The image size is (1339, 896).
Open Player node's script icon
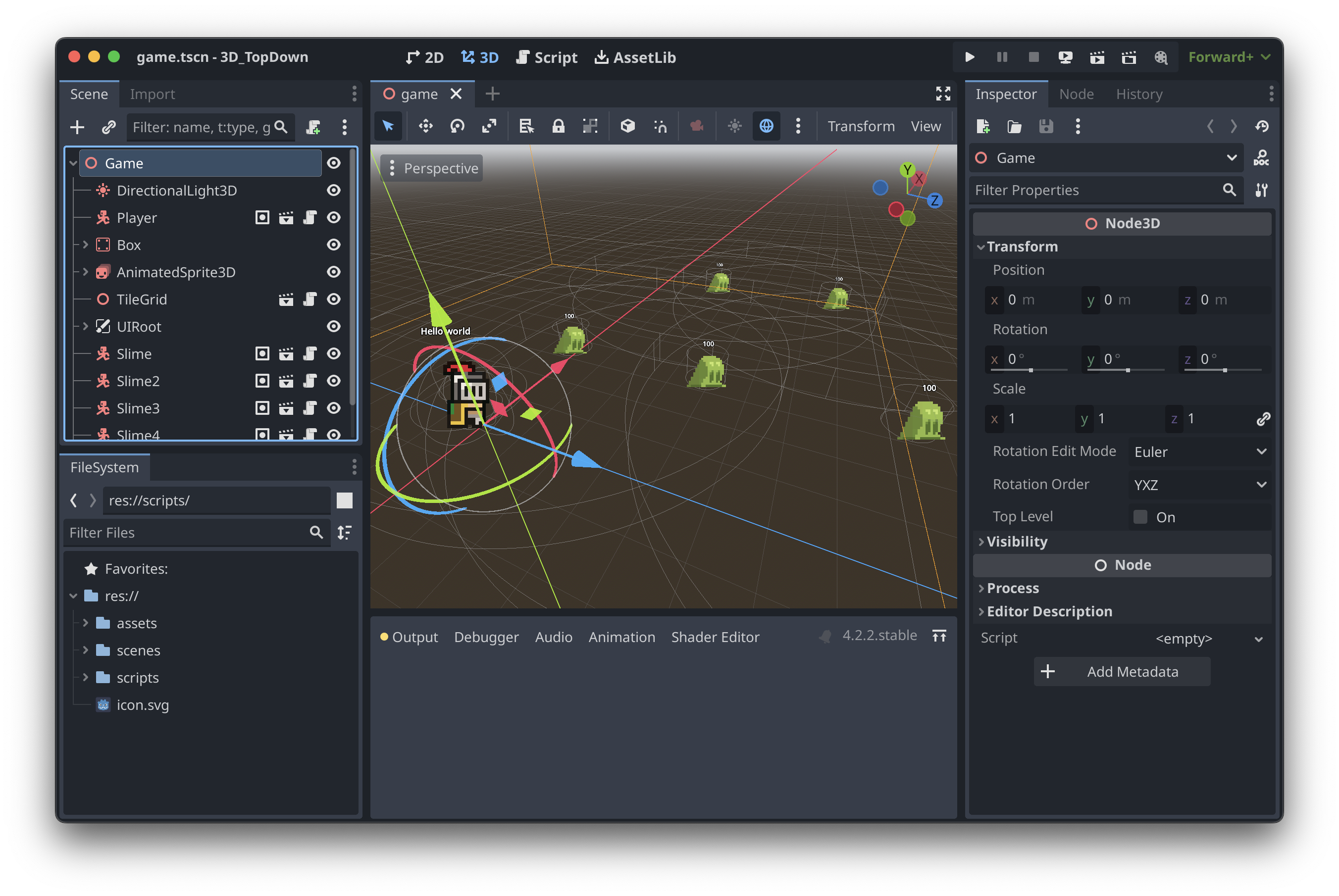click(310, 218)
